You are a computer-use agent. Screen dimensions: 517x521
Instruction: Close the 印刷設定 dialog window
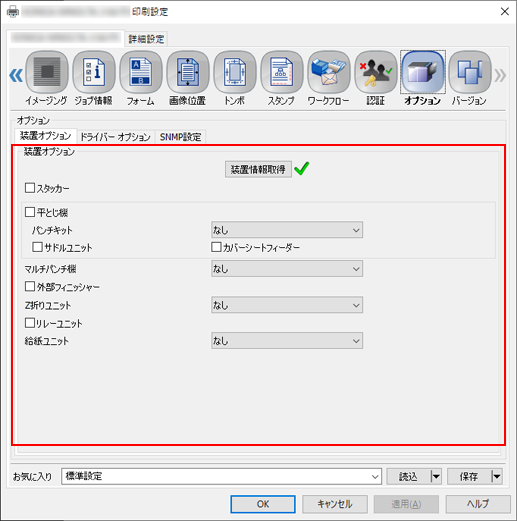(505, 12)
